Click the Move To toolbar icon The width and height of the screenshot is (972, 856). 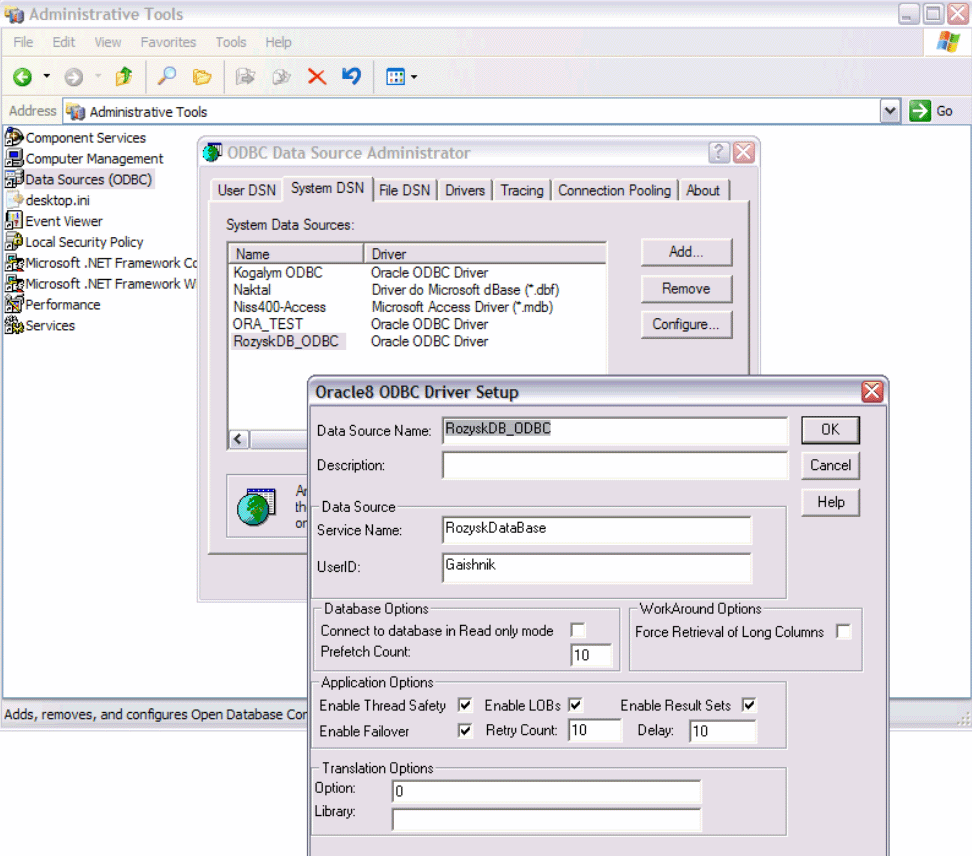[x=245, y=77]
